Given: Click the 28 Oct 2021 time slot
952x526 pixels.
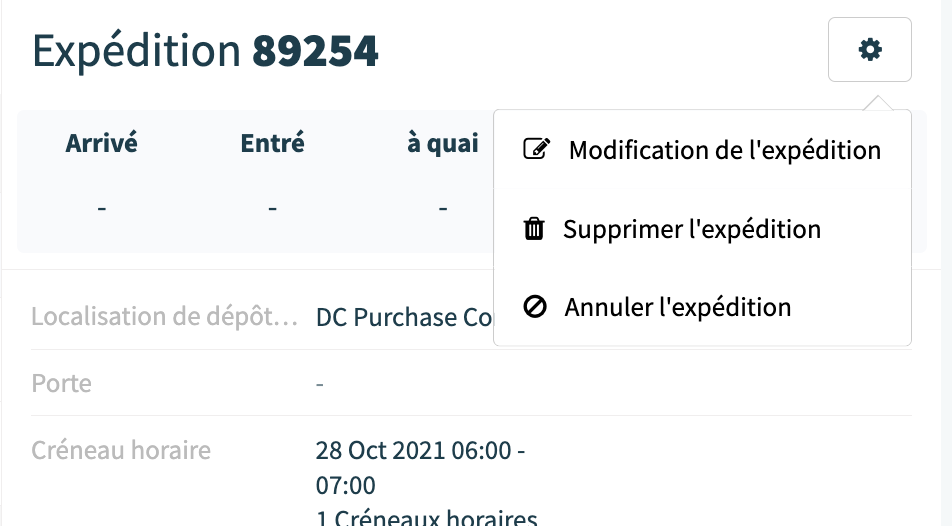Looking at the screenshot, I should [x=420, y=468].
